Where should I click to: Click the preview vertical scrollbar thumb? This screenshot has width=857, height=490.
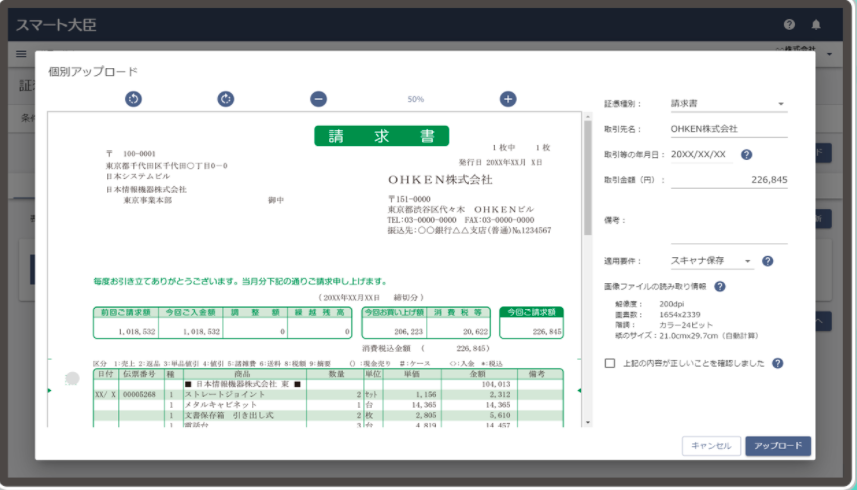(x=588, y=178)
